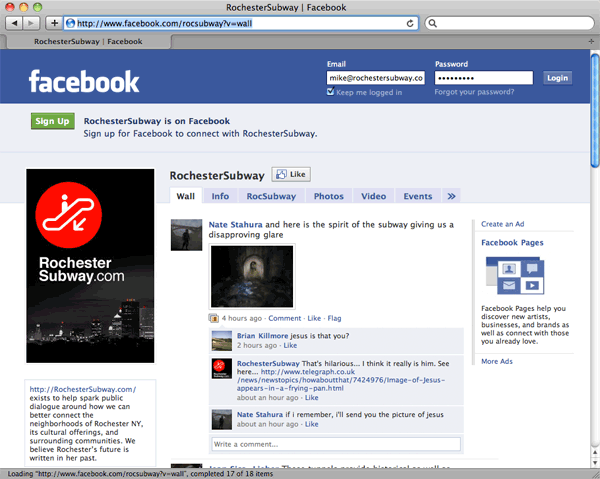Switch to the Info tab
Screen dimensions: 600x479
pos(220,196)
